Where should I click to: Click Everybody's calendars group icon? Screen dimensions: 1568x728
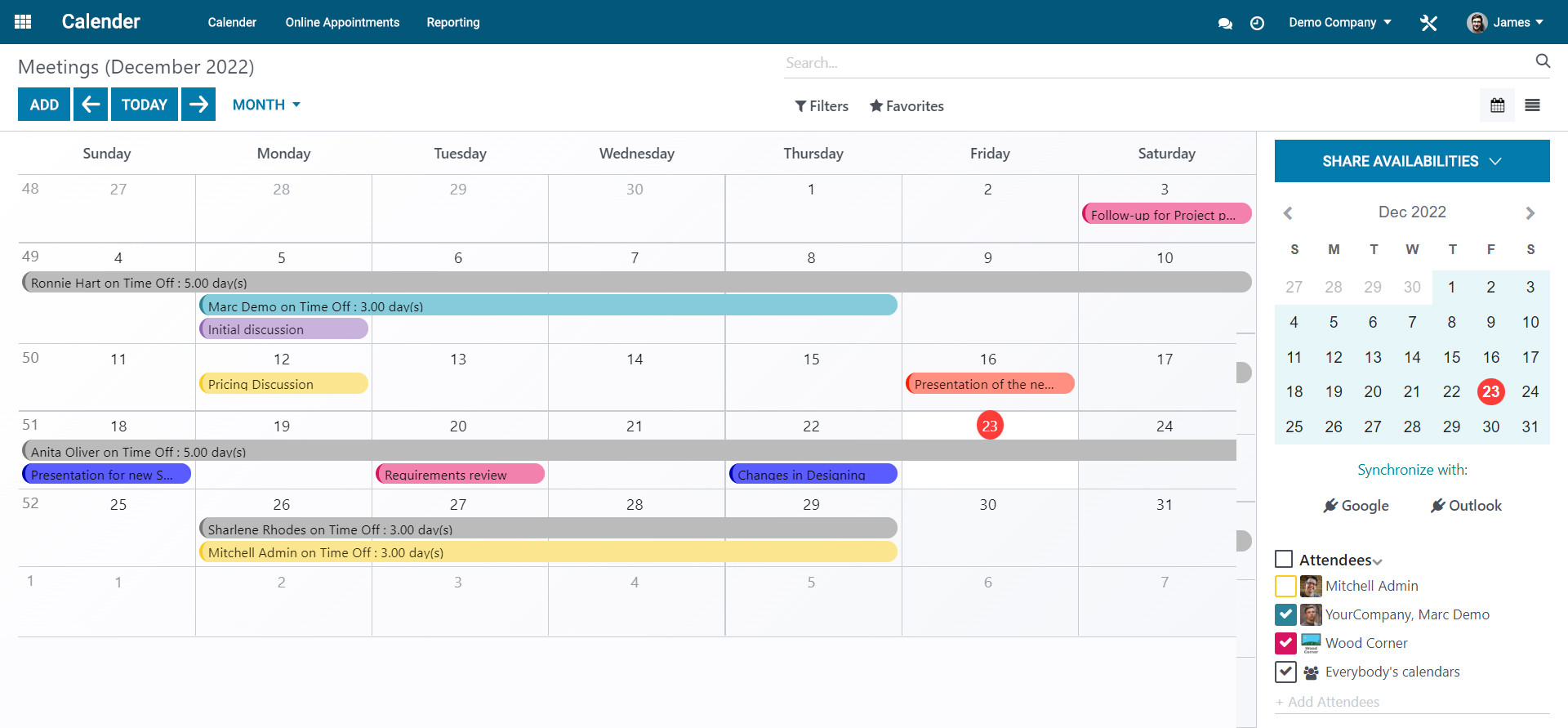pos(1311,672)
